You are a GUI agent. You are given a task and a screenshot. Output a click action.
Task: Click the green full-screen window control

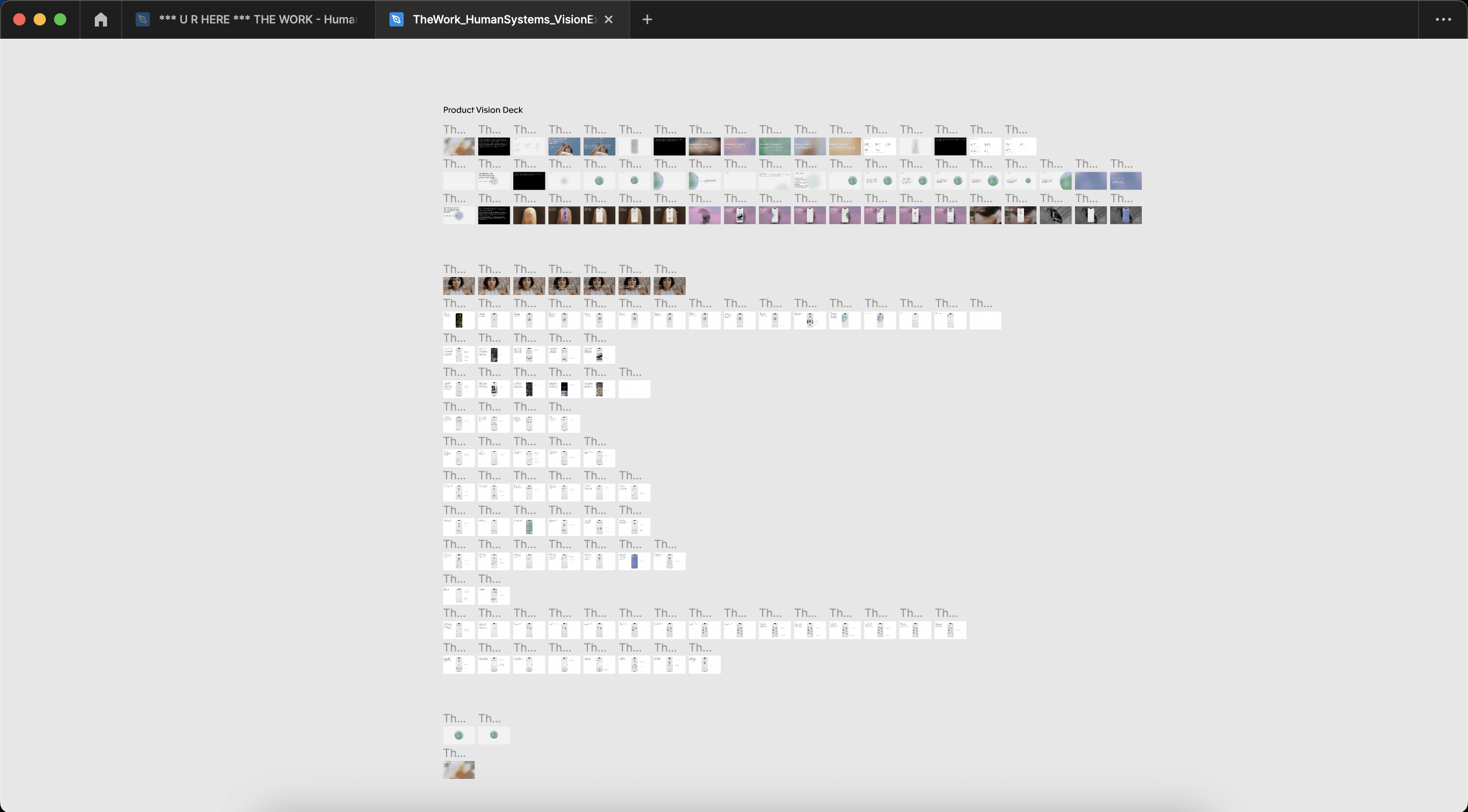pyautogui.click(x=61, y=19)
